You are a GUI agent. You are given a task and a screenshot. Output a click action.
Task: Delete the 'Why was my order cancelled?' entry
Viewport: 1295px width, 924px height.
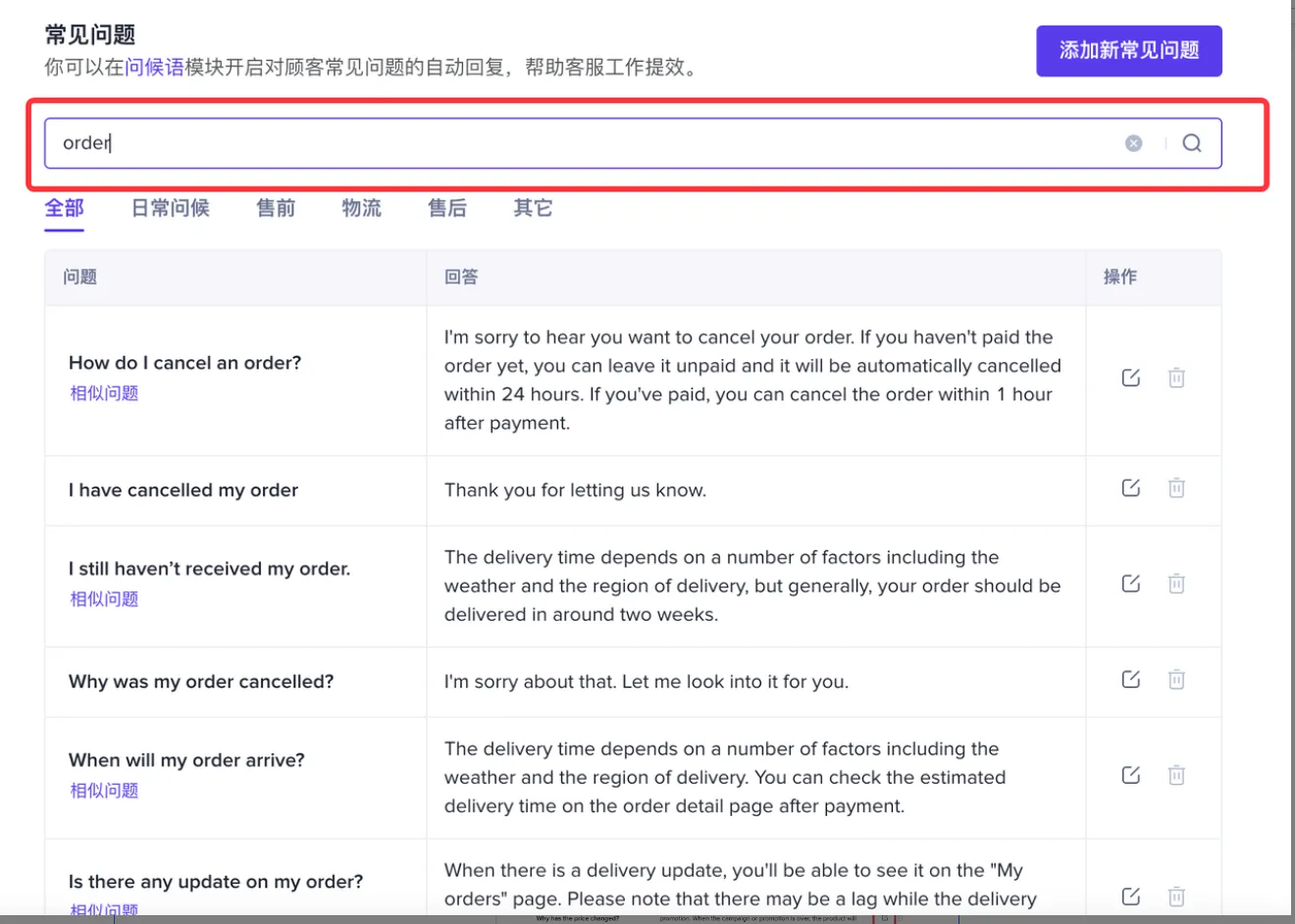1176,679
